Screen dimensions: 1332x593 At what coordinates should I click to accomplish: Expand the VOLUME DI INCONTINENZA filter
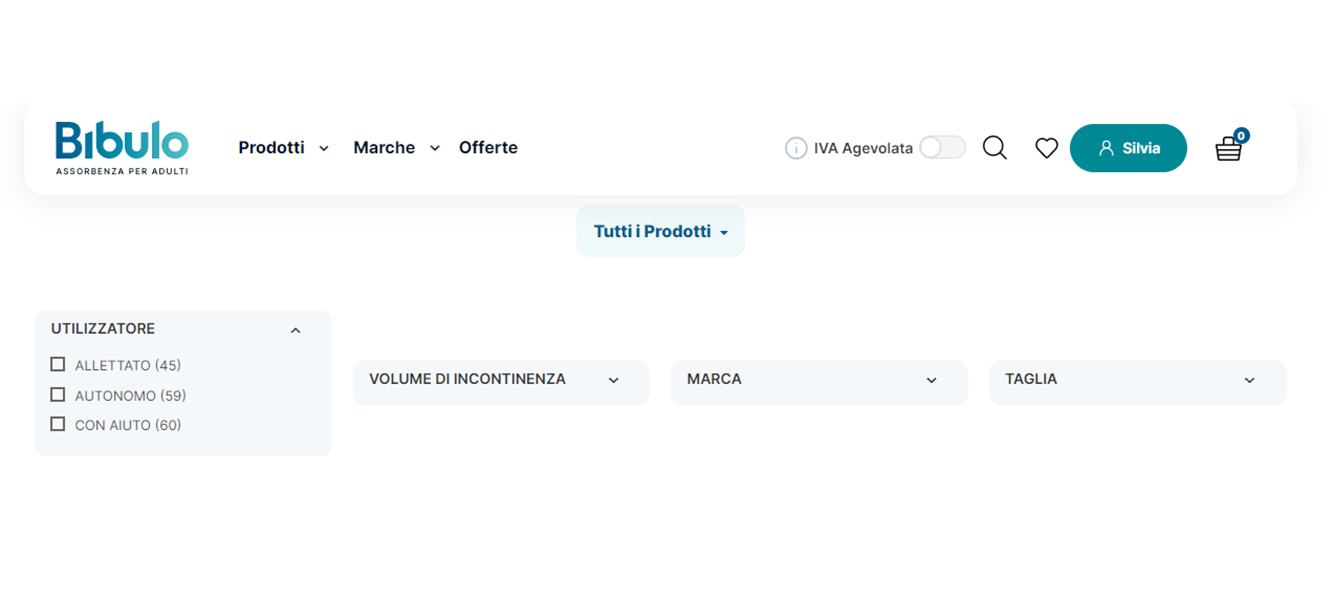click(x=501, y=381)
